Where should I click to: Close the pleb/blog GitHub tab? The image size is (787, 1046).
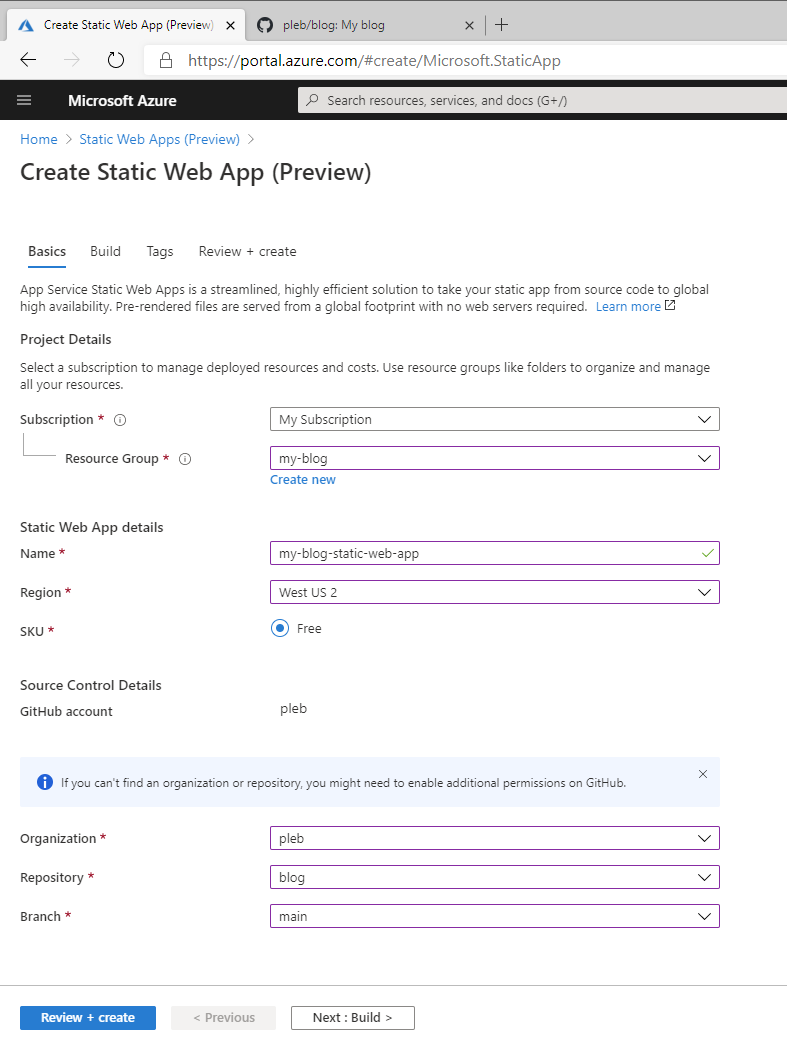tap(470, 25)
